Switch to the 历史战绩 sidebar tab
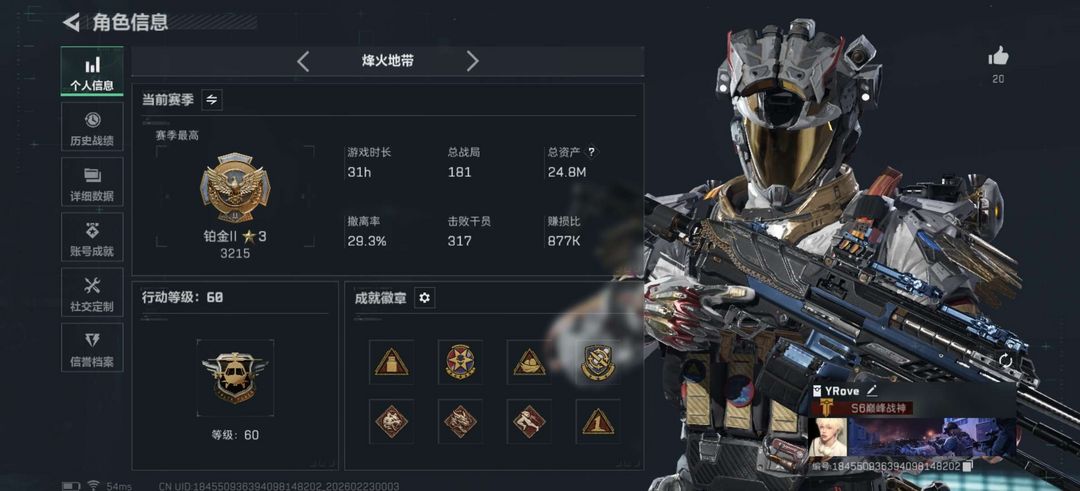The width and height of the screenshot is (1080, 491). click(92, 127)
